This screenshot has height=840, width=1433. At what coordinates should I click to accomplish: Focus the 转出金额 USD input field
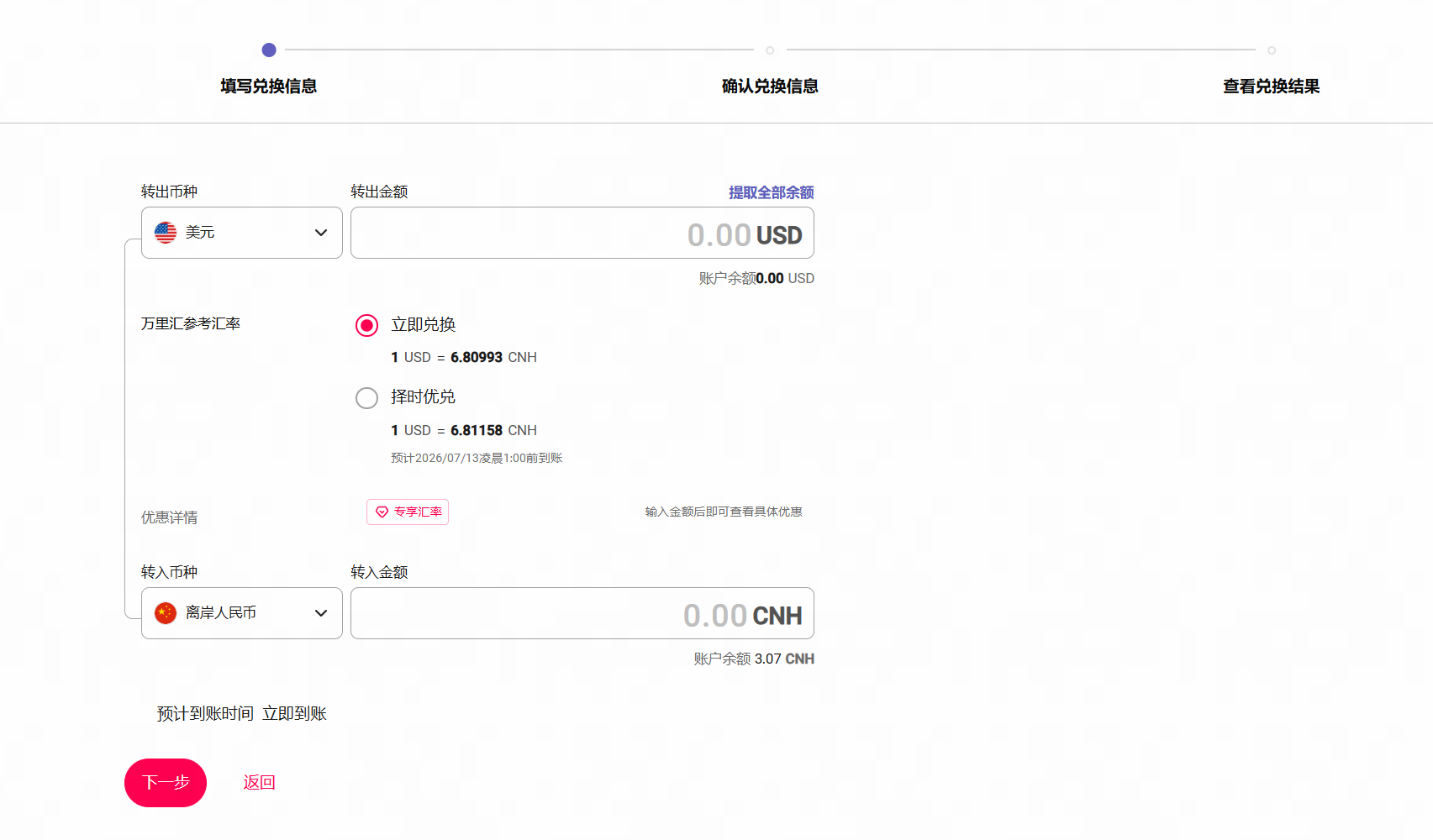pyautogui.click(x=582, y=233)
